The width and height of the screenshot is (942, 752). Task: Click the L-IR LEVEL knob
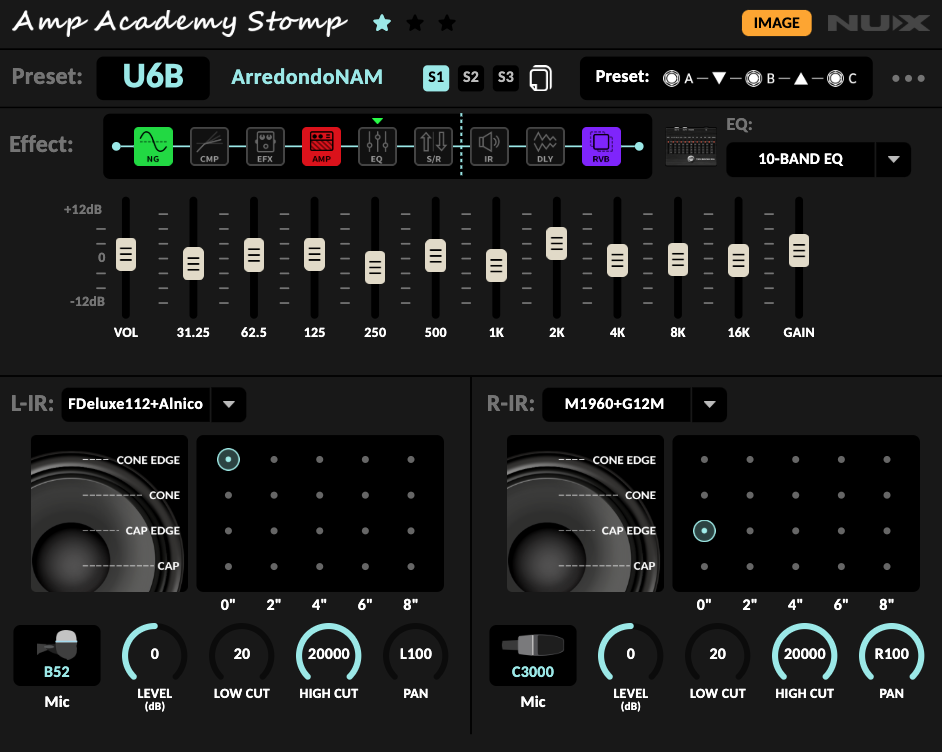tap(154, 655)
